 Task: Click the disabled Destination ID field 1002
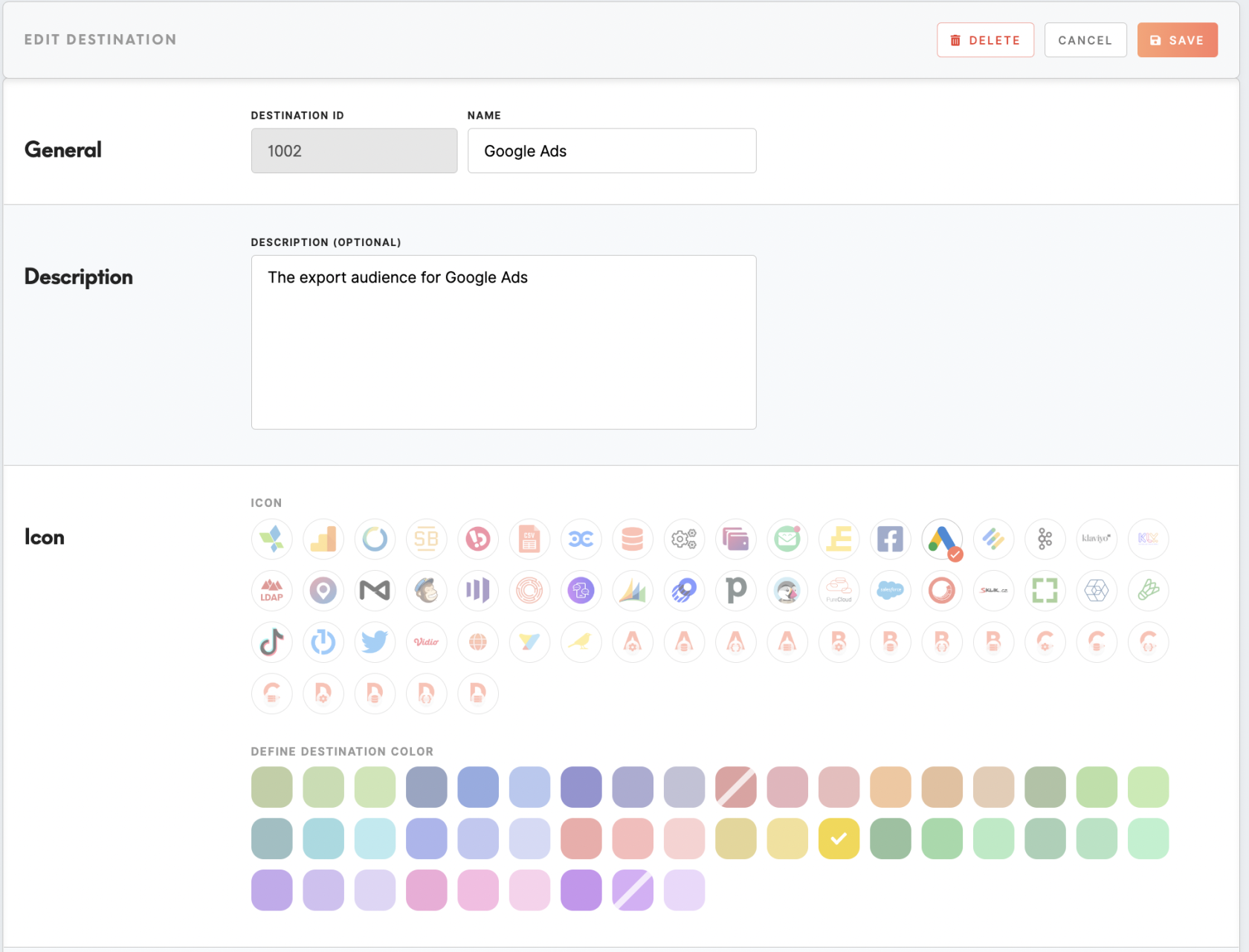coord(354,151)
